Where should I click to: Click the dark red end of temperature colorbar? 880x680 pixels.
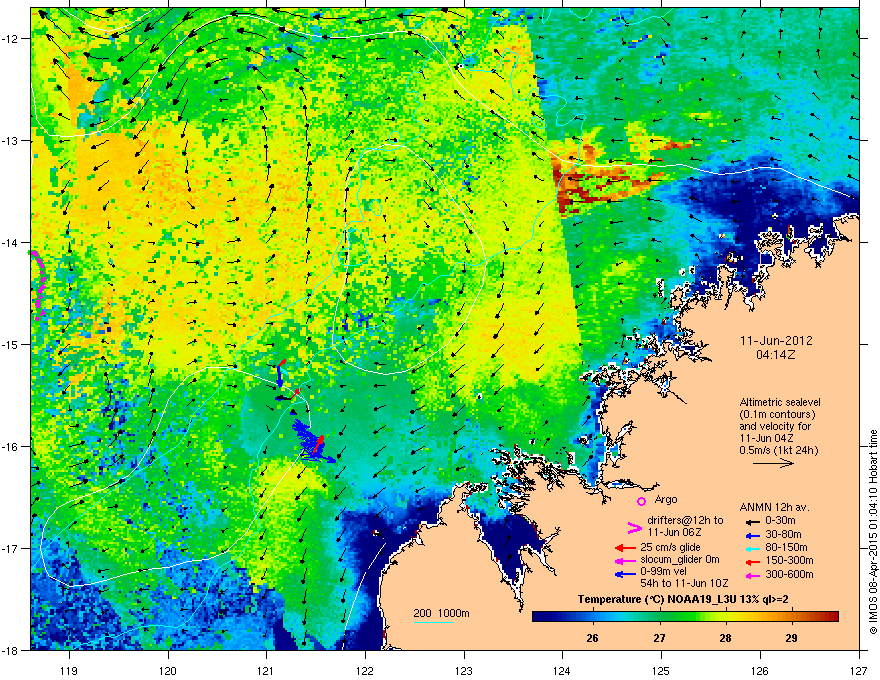[832, 617]
